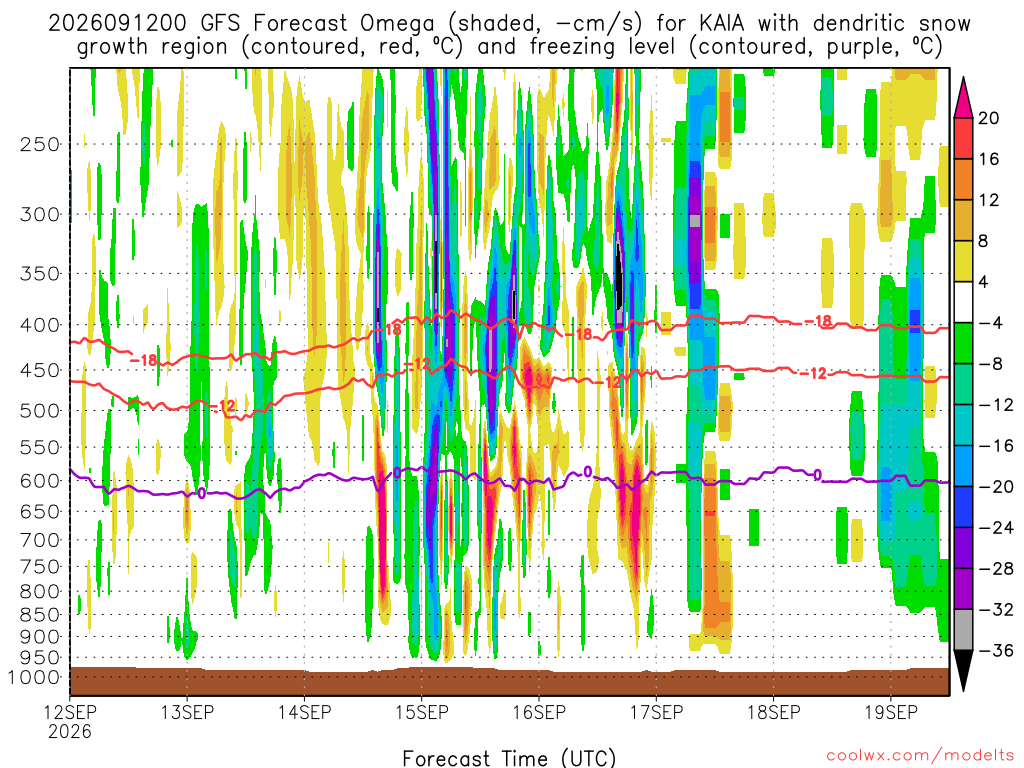Click the purple 0 freezing level contour label near 13SEP
Screen dimensions: 1024x768
pyautogui.click(x=201, y=493)
